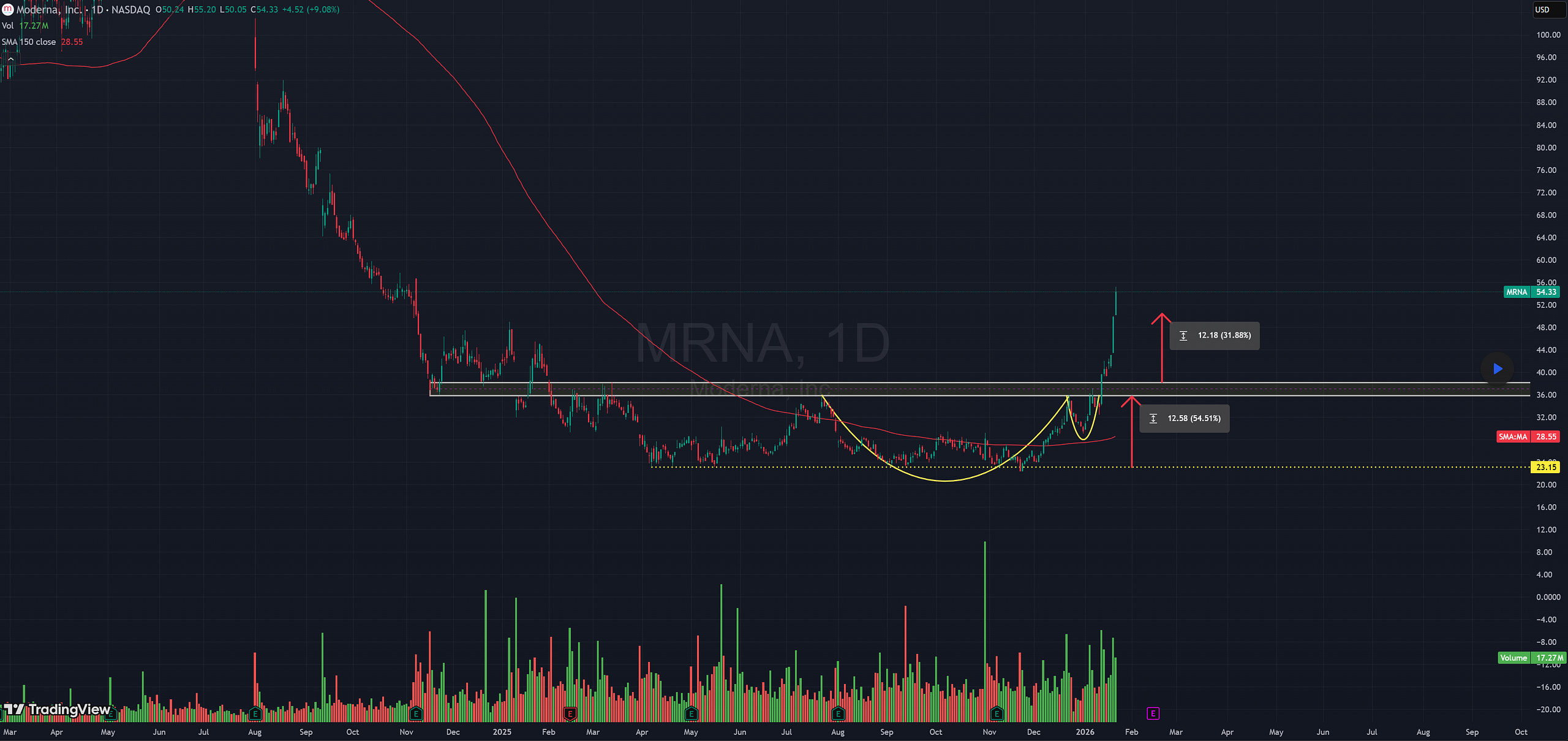Screen dimensions: 1568x741
Task: Click the open value O50.24 in the header
Action: coord(170,9)
